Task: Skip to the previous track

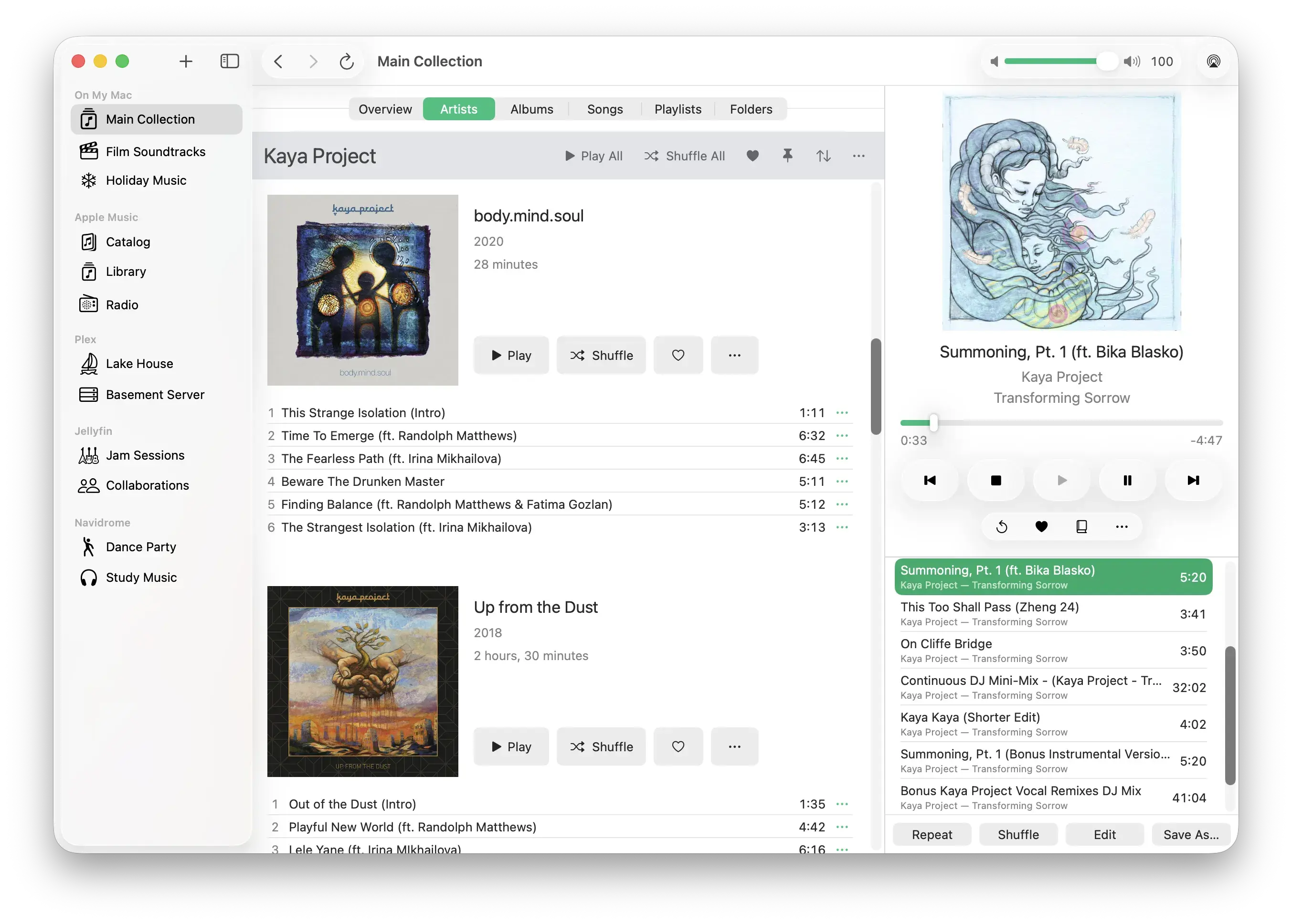Action: coord(930,480)
